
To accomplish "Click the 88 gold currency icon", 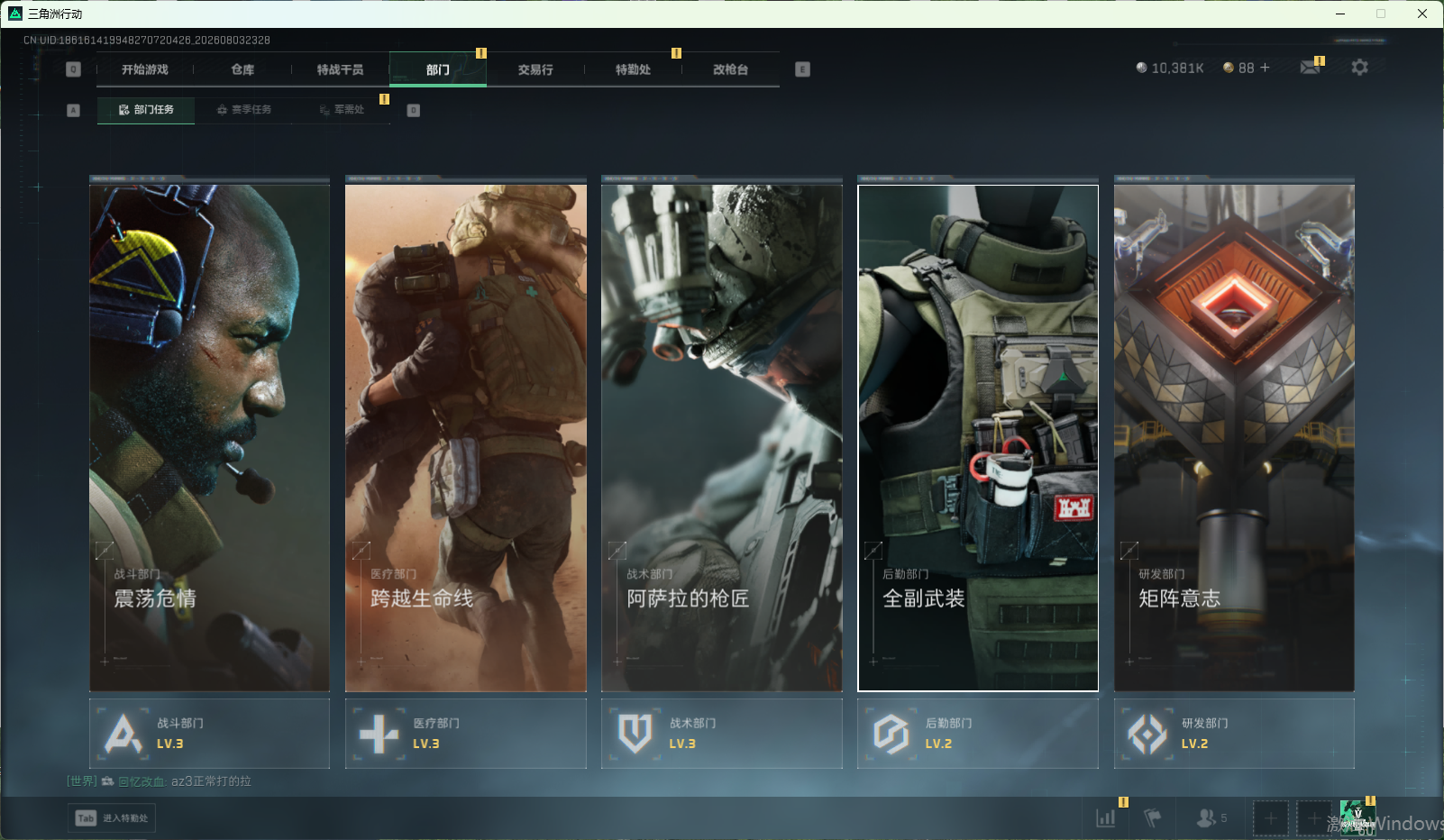I will pyautogui.click(x=1228, y=68).
